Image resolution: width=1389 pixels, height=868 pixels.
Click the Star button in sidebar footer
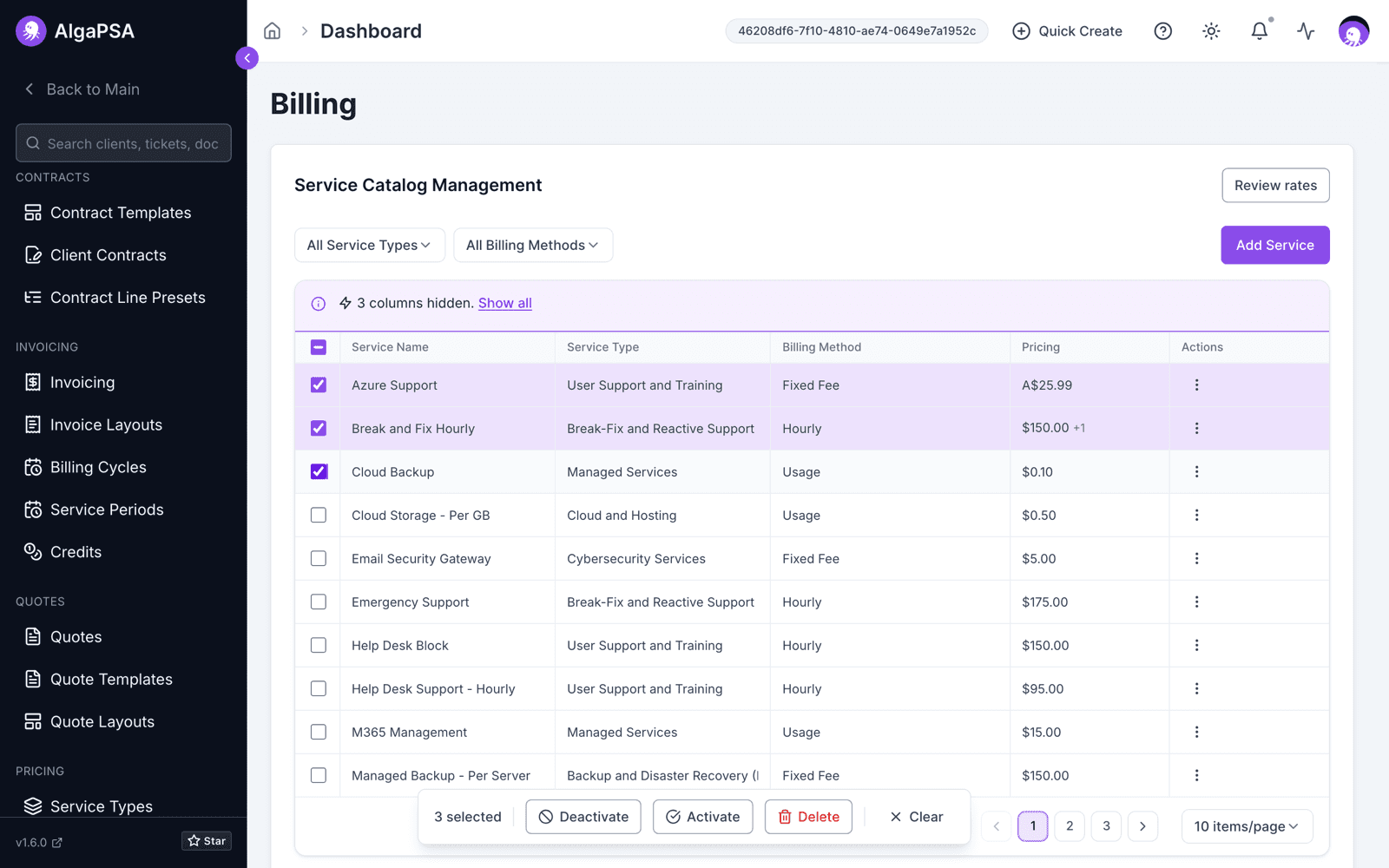click(207, 841)
